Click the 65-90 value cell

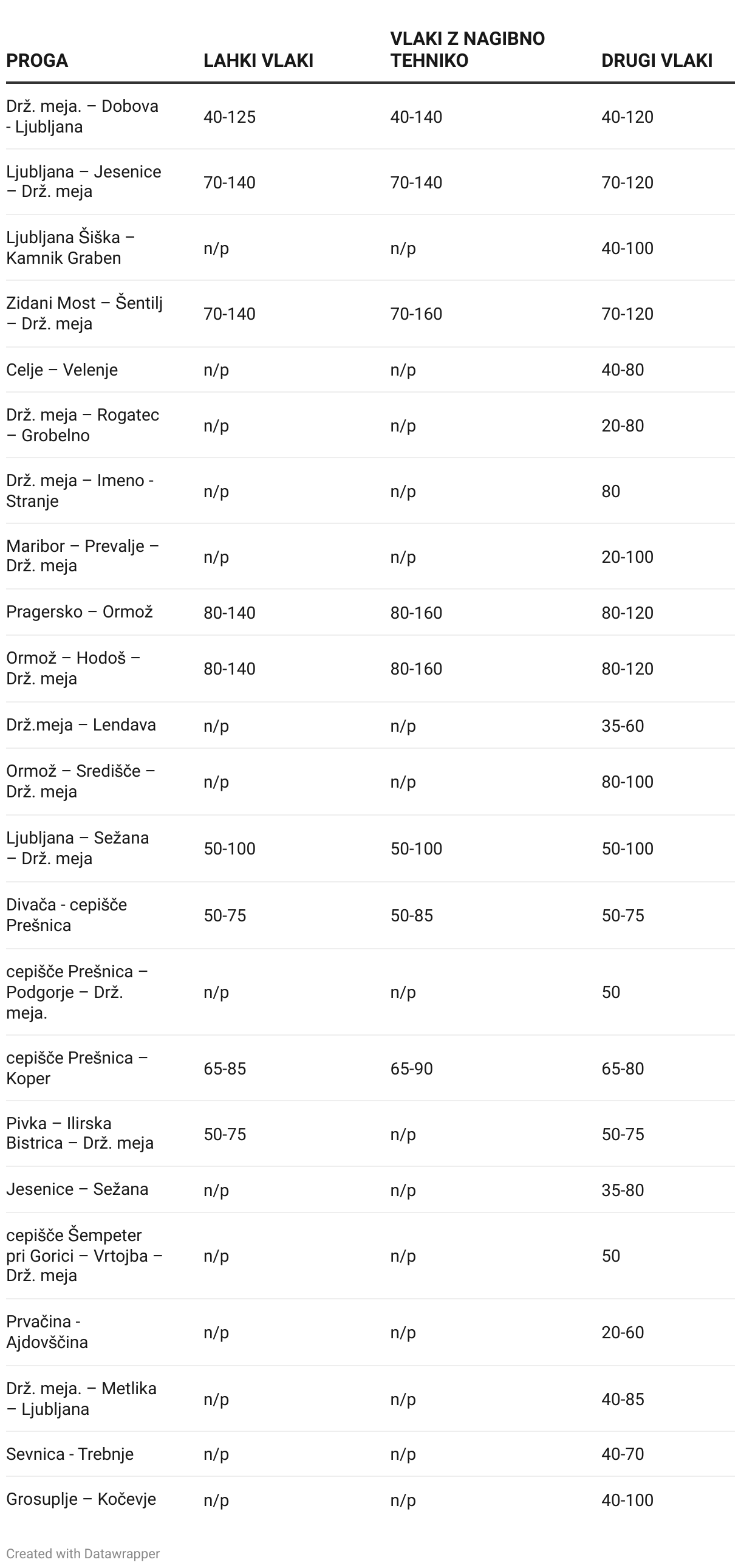[411, 1068]
